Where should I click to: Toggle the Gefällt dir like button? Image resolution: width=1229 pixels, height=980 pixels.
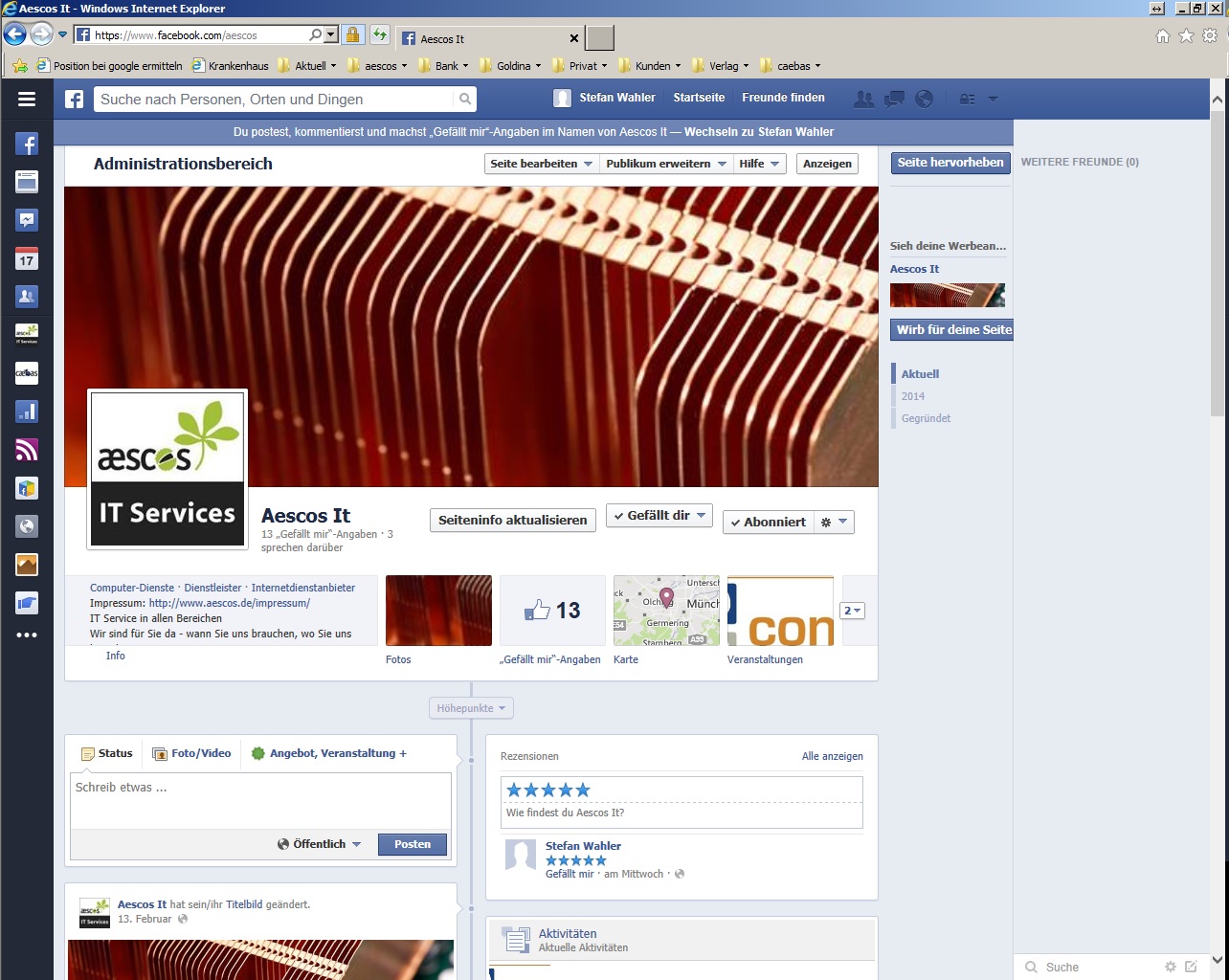pyautogui.click(x=659, y=516)
